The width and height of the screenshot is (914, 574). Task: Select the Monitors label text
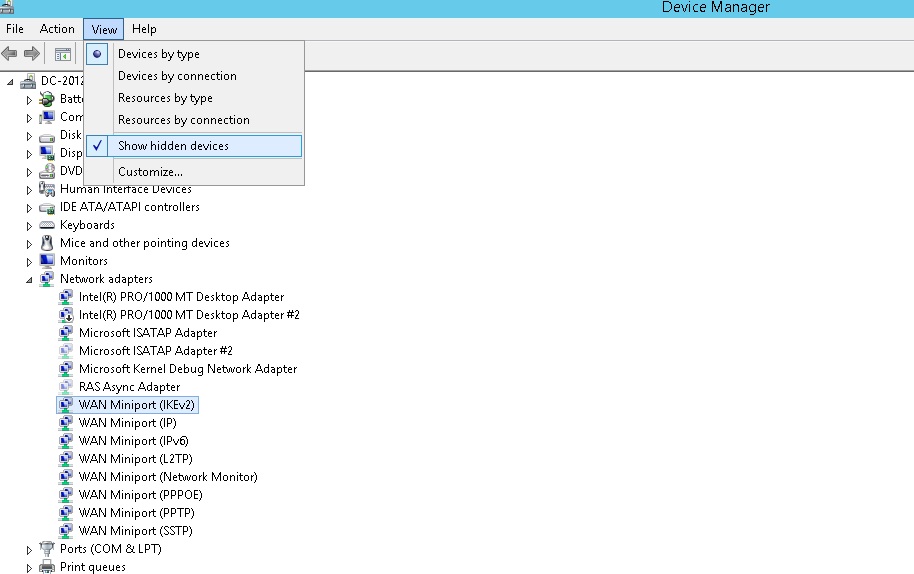point(84,260)
